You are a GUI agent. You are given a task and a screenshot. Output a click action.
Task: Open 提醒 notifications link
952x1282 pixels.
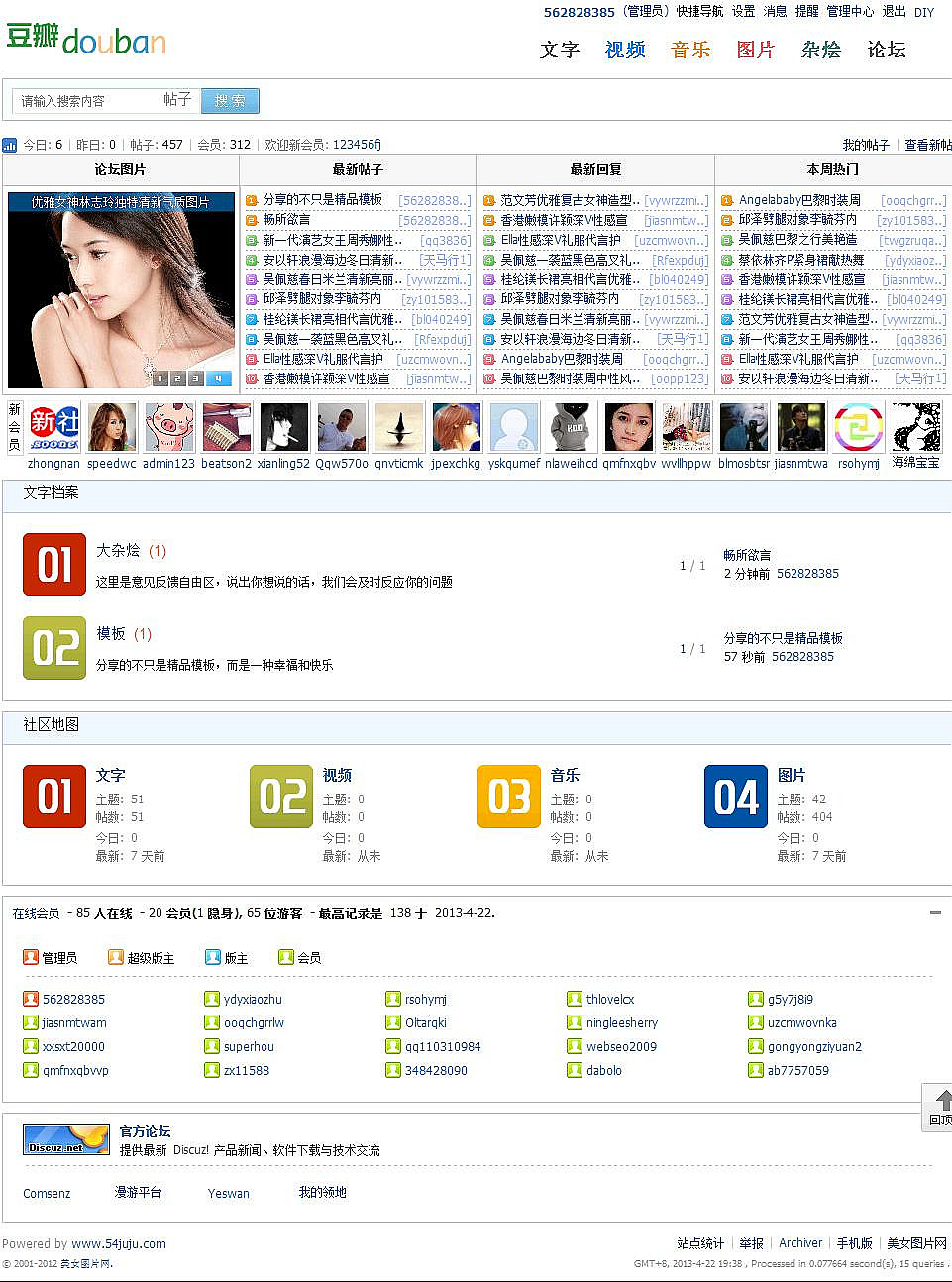[806, 12]
